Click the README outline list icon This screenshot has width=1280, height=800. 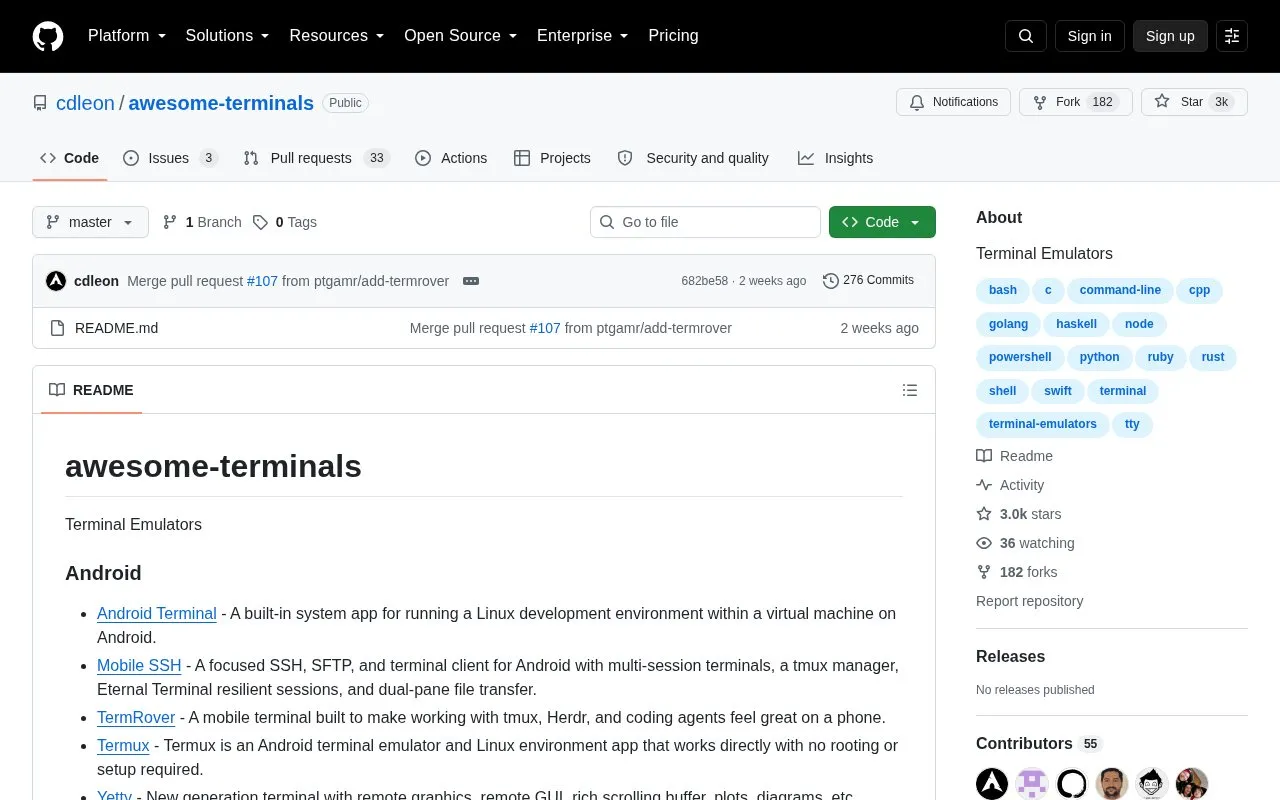910,390
